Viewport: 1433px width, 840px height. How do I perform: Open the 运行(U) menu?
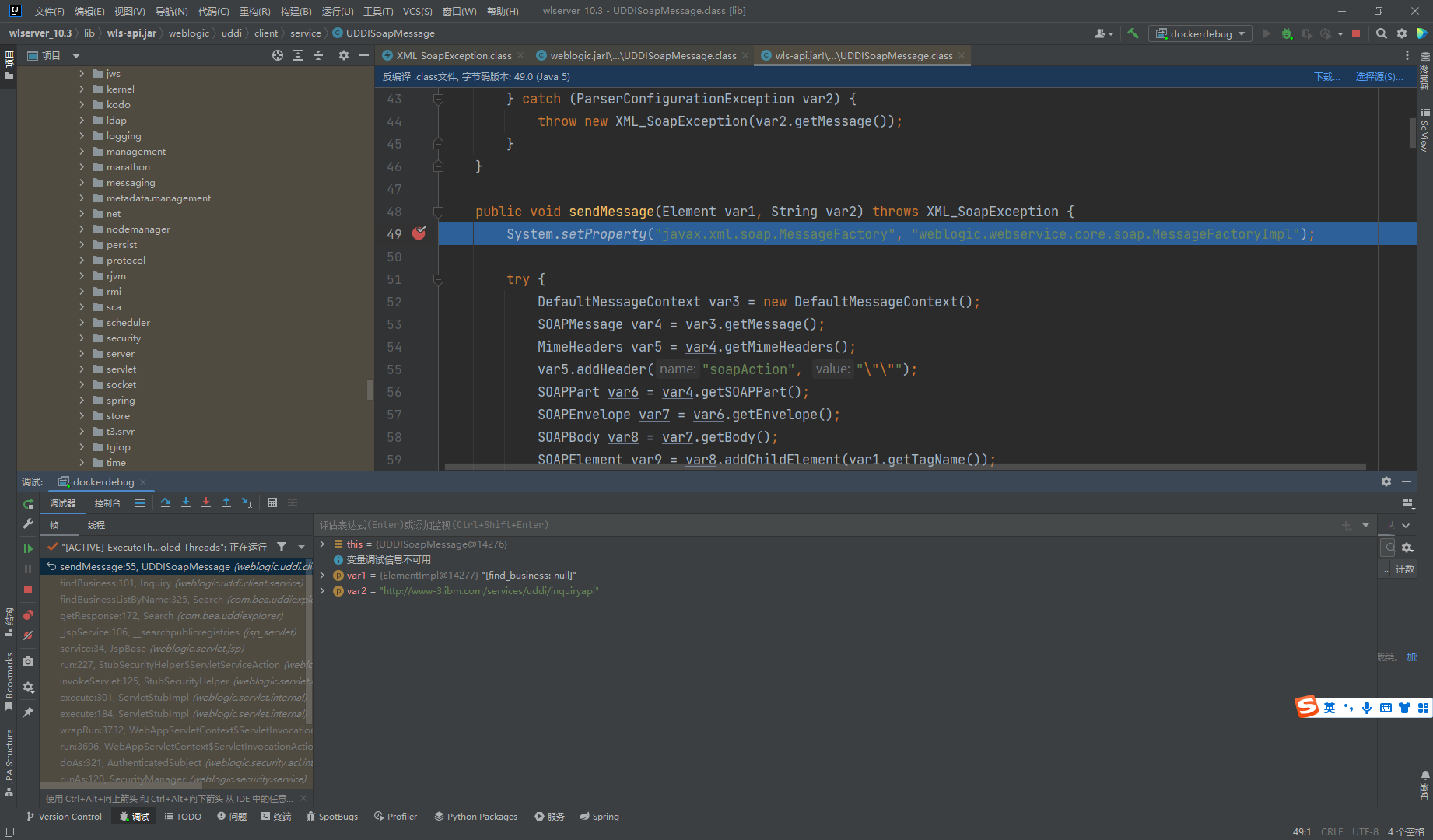[338, 11]
